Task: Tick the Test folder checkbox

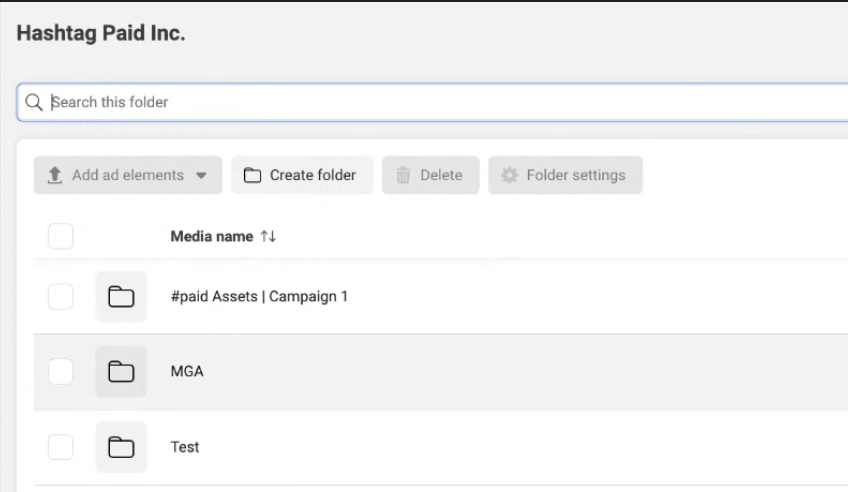Action: tap(61, 447)
